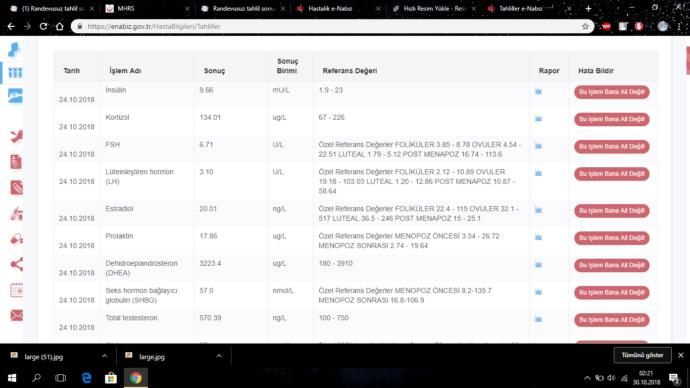Screen dimensions: 690x388
Task: Open the large (51).jpg downloaded file
Action: click(x=44, y=357)
